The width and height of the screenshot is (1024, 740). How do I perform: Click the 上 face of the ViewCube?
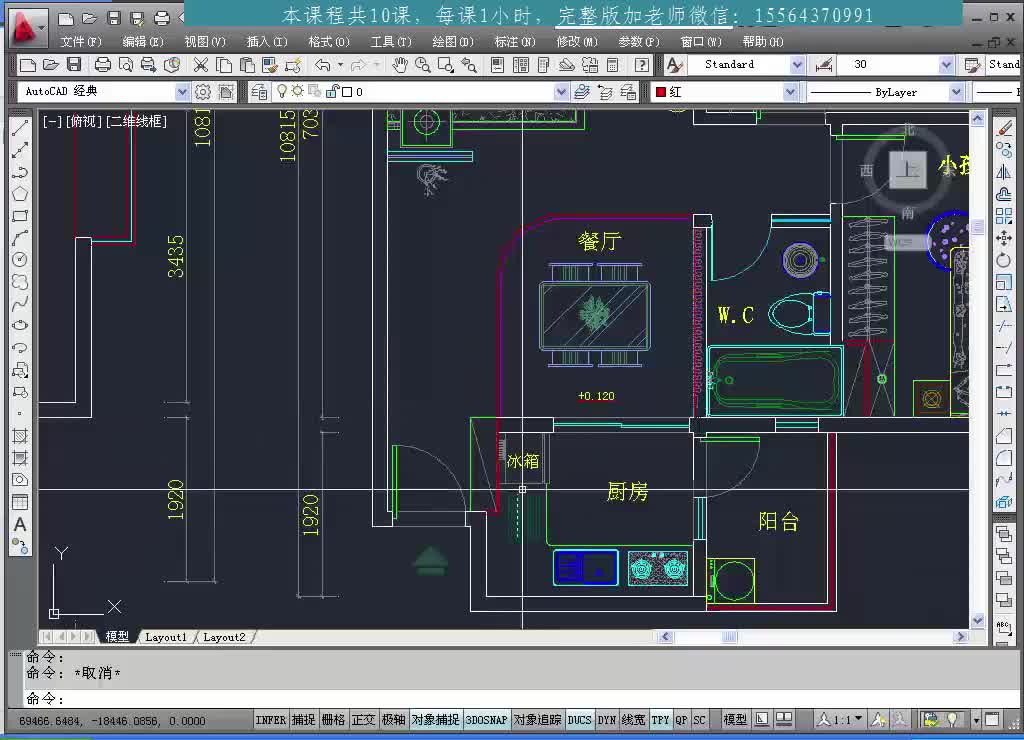(x=908, y=170)
